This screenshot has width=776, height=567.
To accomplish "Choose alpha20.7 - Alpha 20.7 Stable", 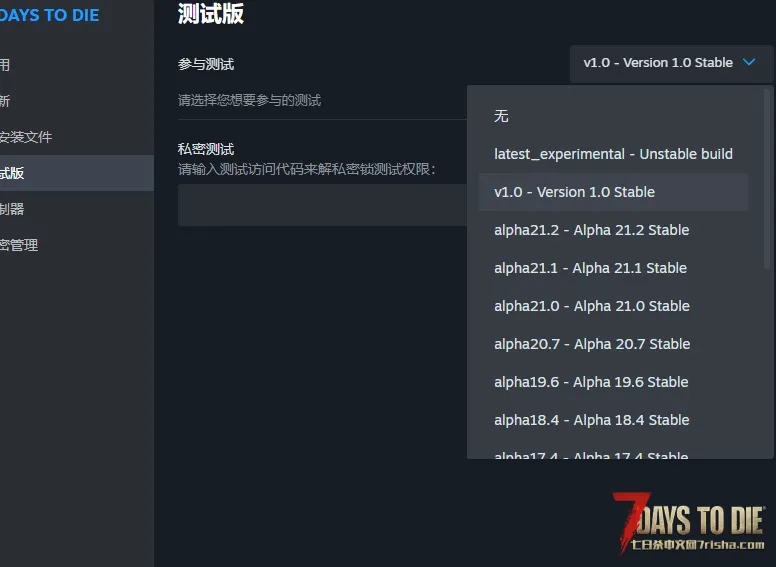I will coord(613,344).
